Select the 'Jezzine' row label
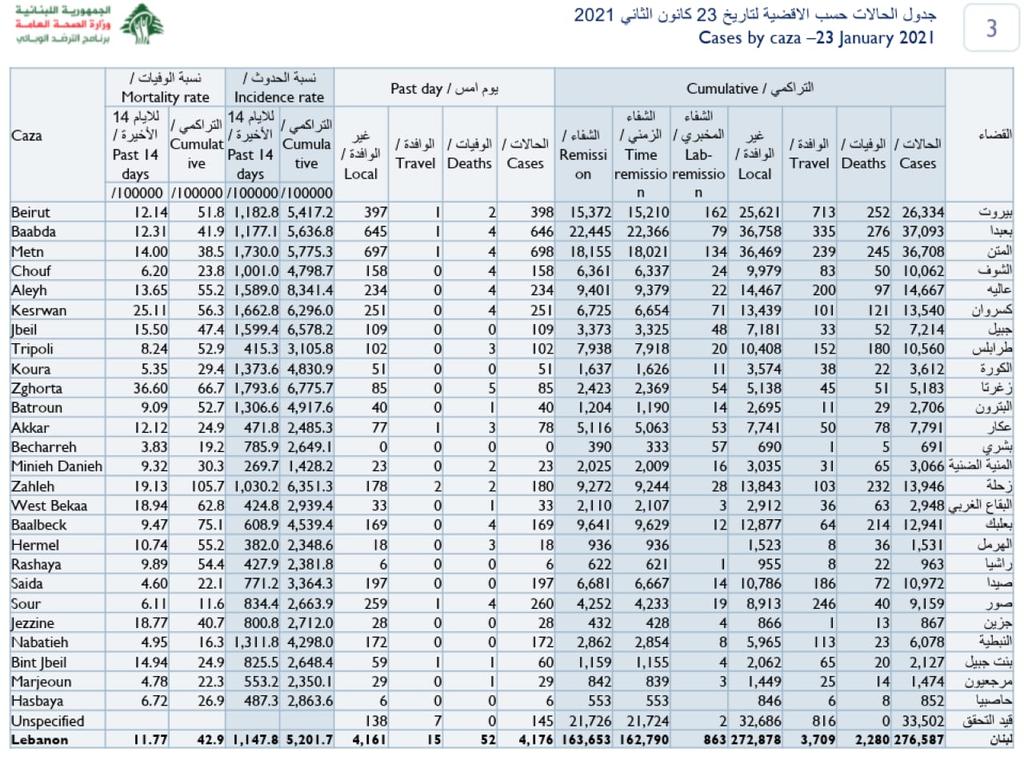1024x768 pixels. pyautogui.click(x=33, y=623)
